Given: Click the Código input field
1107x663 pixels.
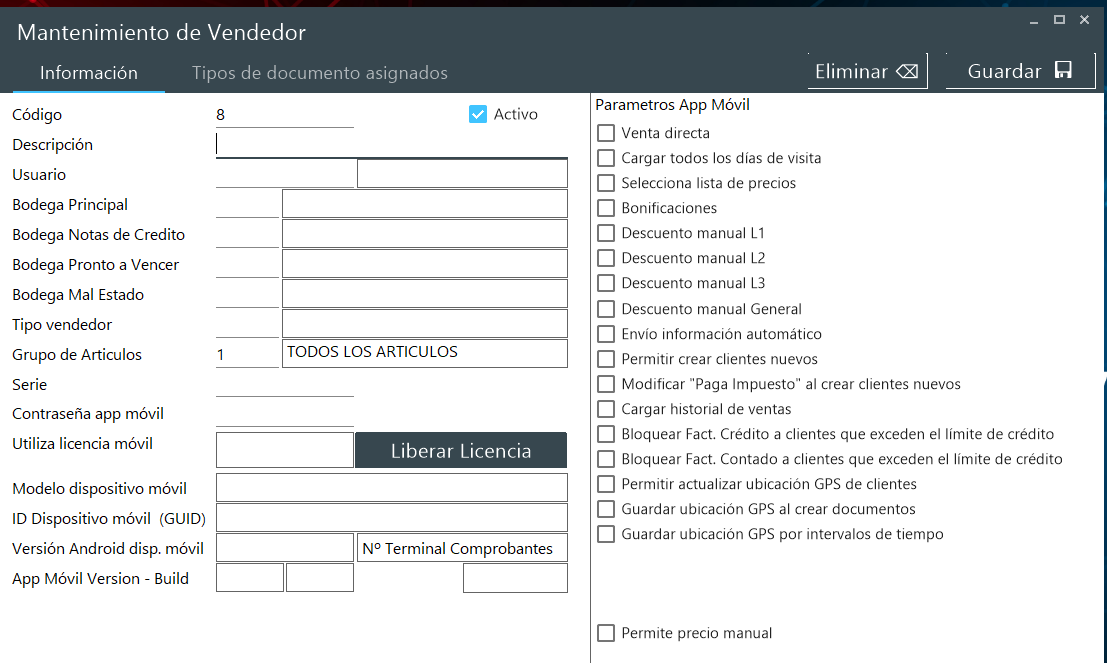Looking at the screenshot, I should click(x=284, y=115).
